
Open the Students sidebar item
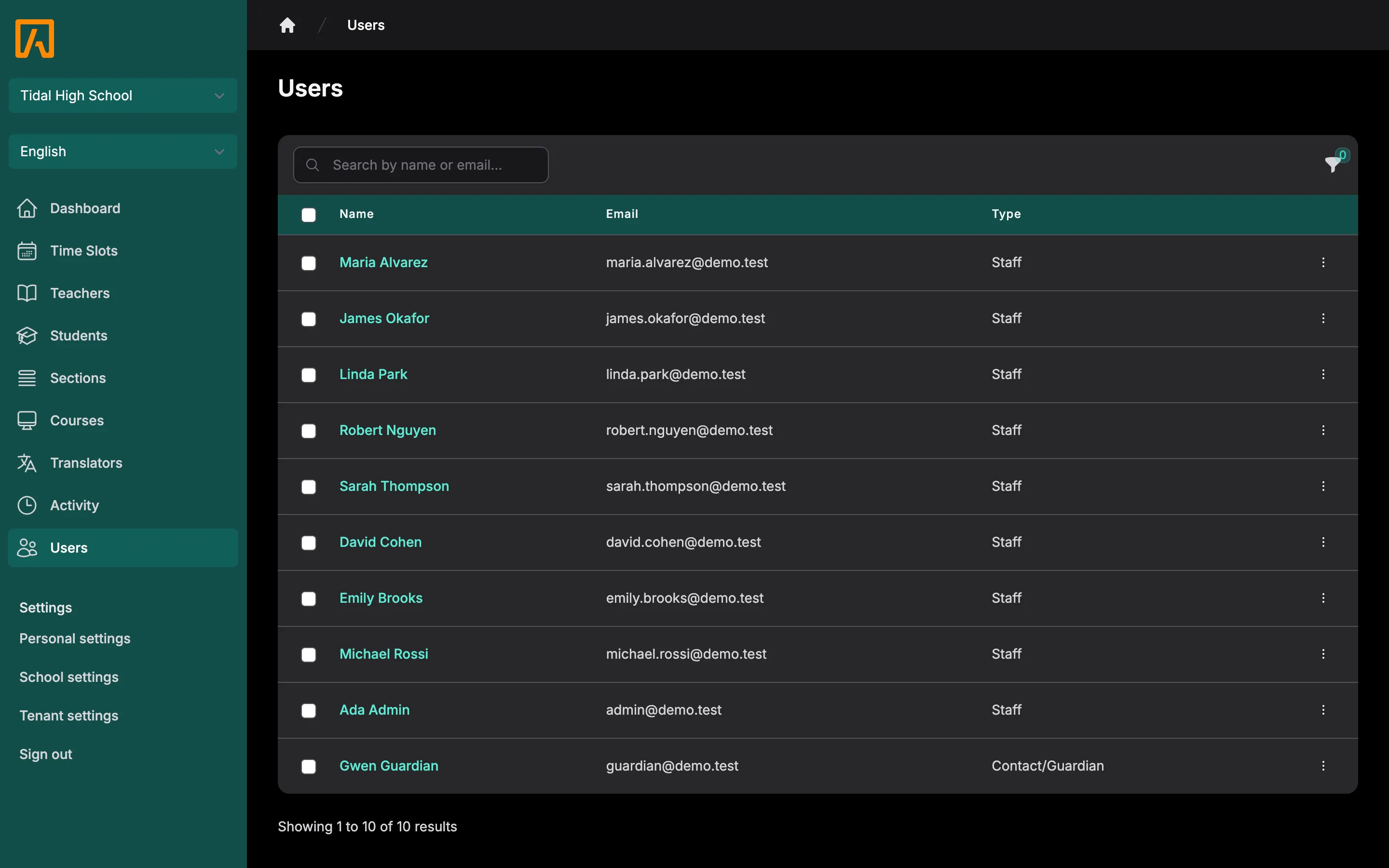pyautogui.click(x=123, y=336)
